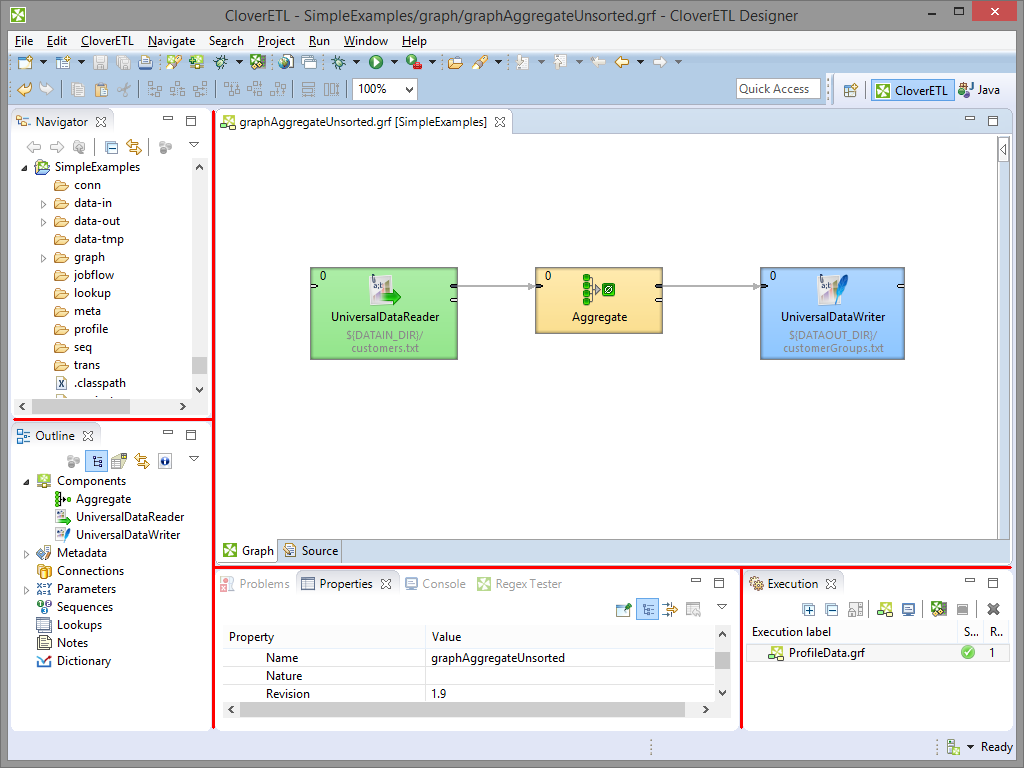Screen dimensions: 1024x768
Task: Click Navigator vertical scrollbar down arrow
Action: coord(199,389)
